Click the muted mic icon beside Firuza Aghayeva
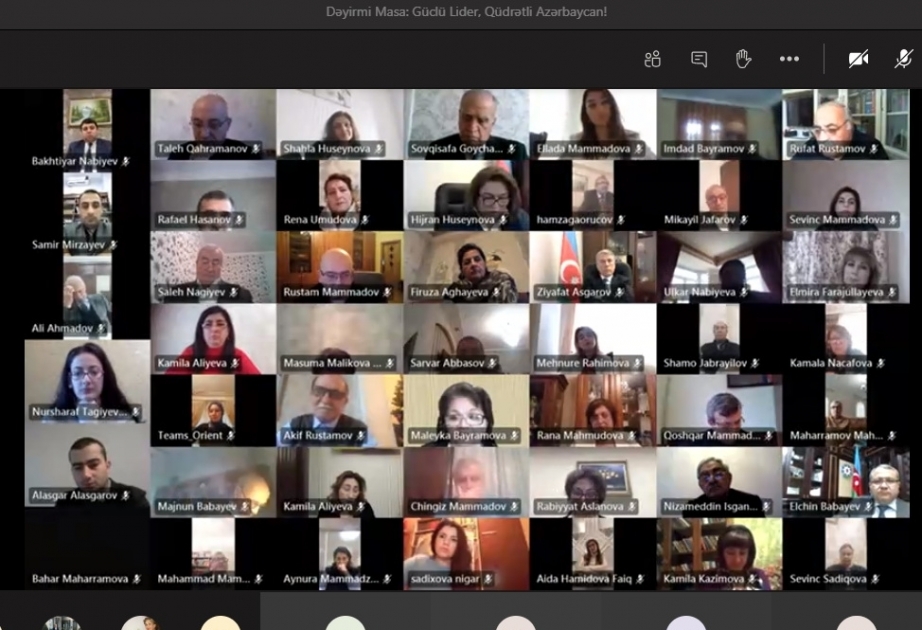 coord(496,292)
